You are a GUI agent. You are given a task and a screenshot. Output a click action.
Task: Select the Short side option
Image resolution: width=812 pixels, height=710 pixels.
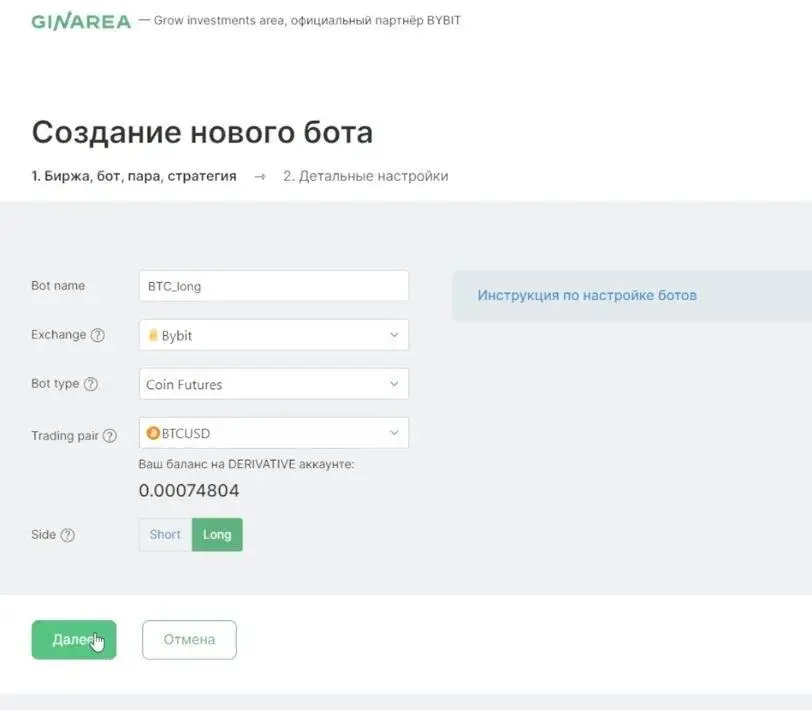coord(164,534)
